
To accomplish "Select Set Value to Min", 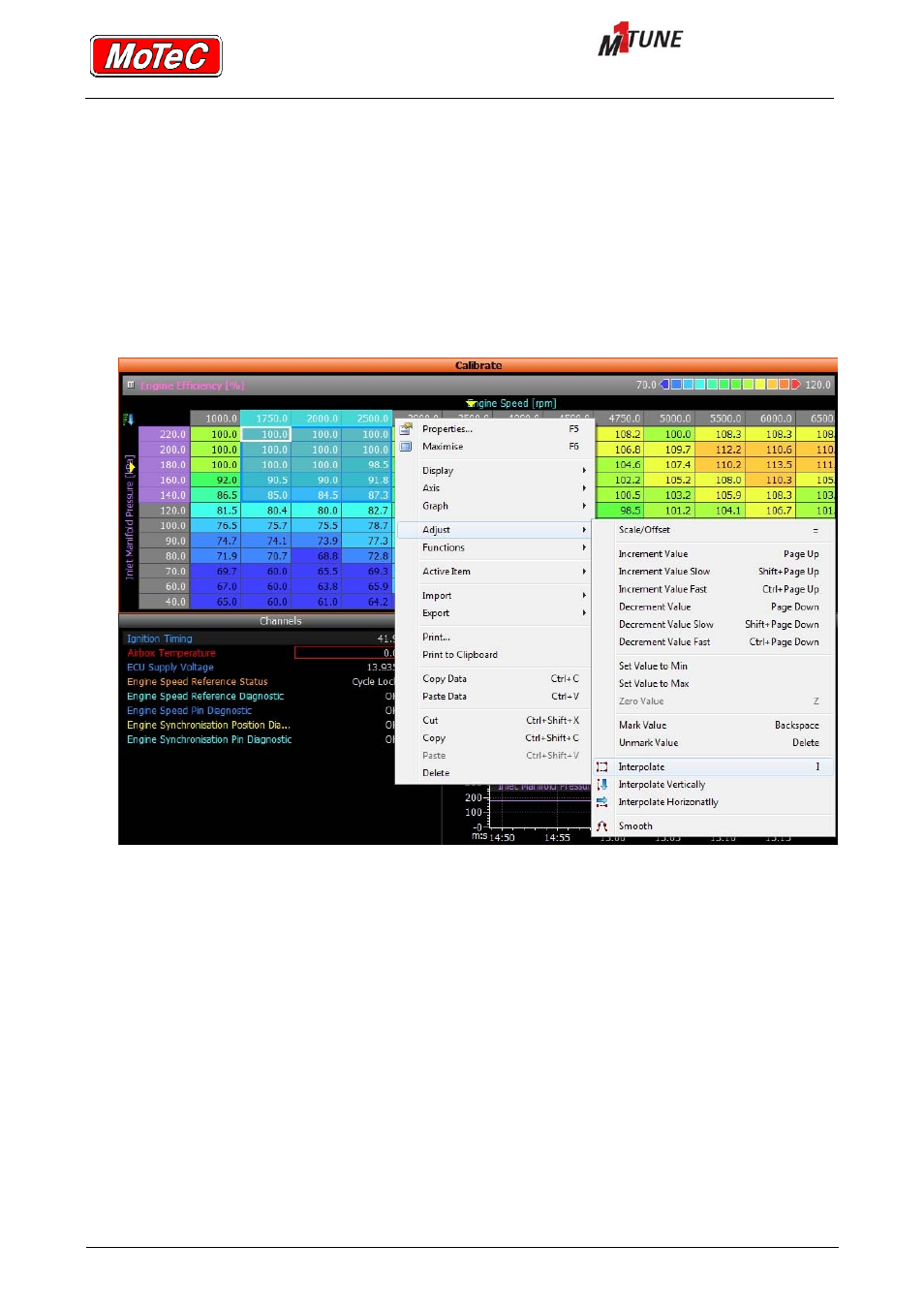I will (x=714, y=667).
